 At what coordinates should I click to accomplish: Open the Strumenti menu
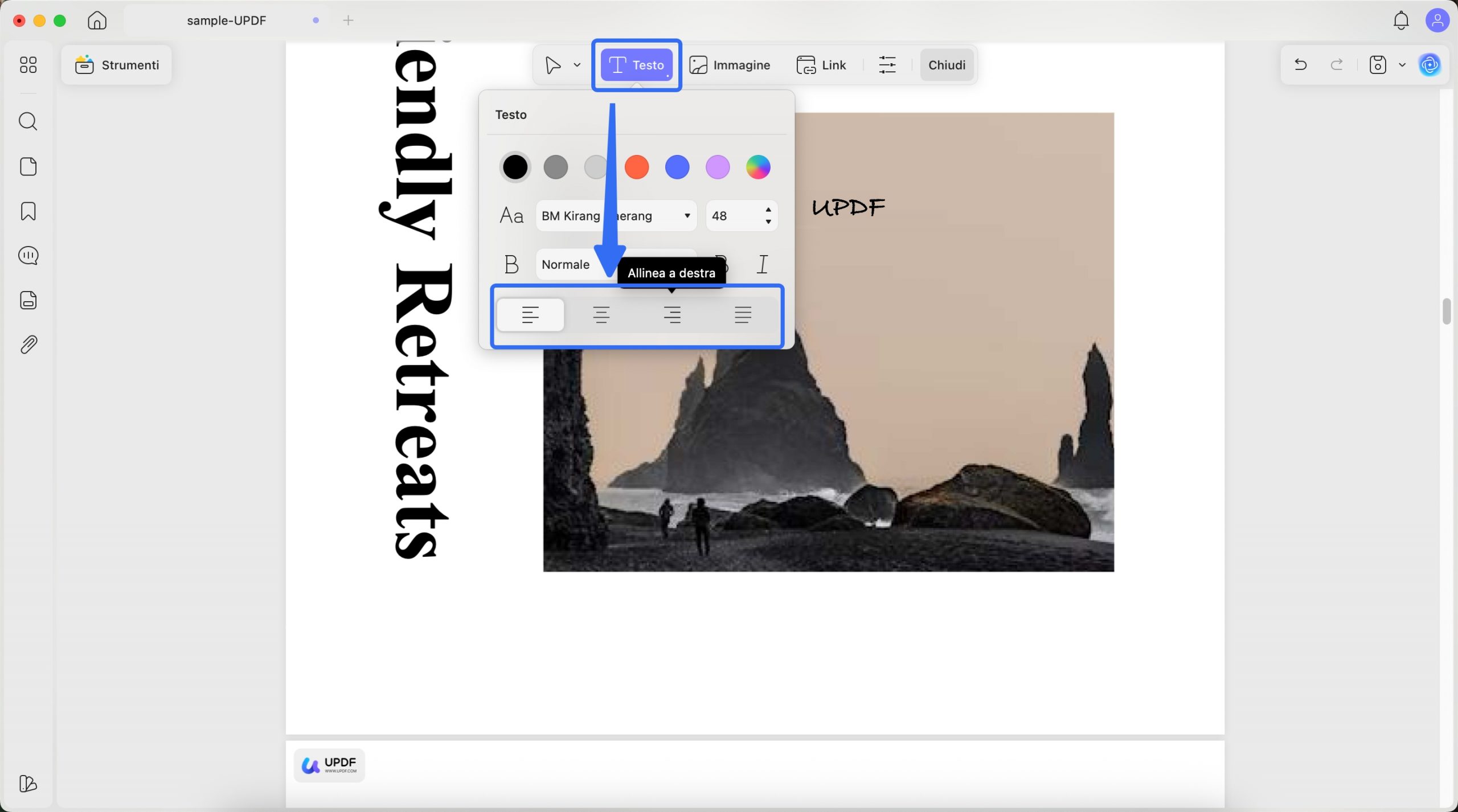pyautogui.click(x=116, y=64)
